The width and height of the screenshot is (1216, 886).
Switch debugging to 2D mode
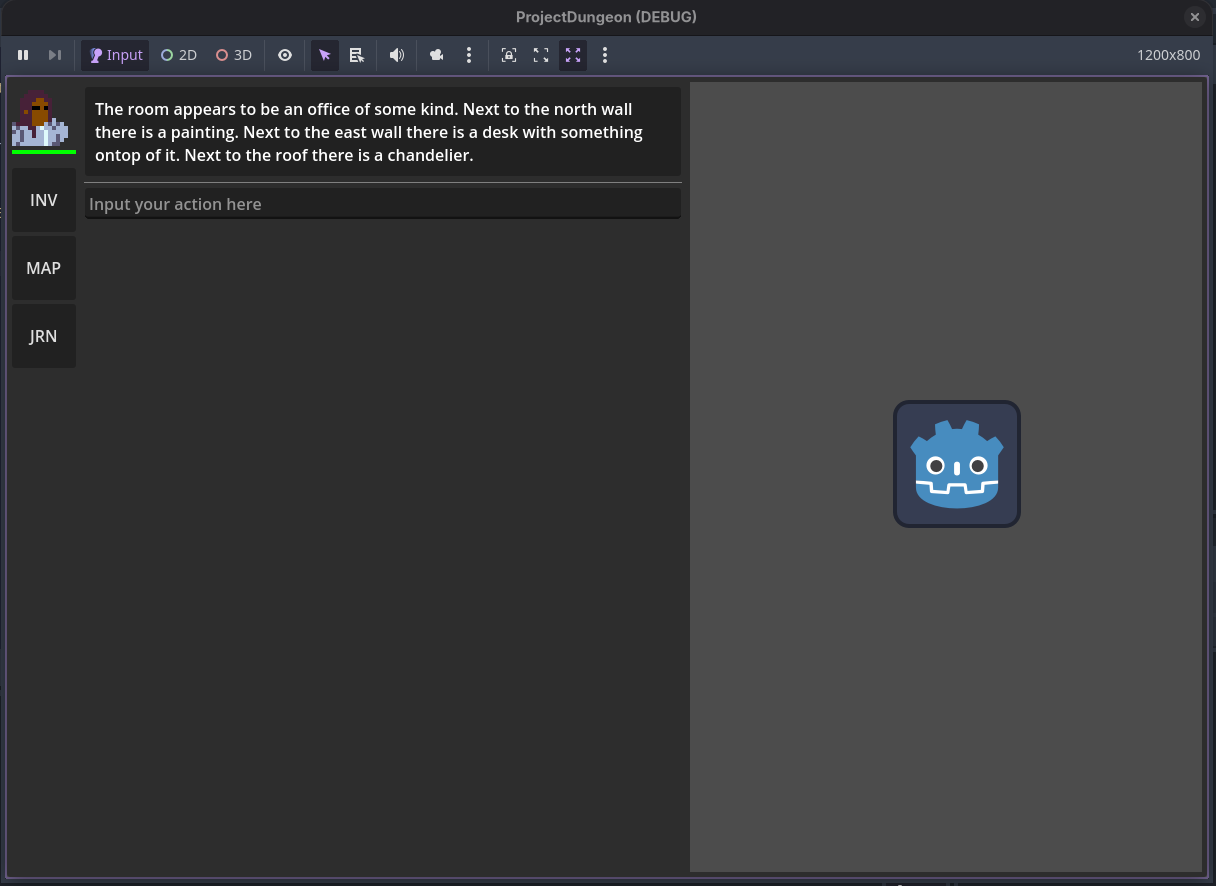178,55
